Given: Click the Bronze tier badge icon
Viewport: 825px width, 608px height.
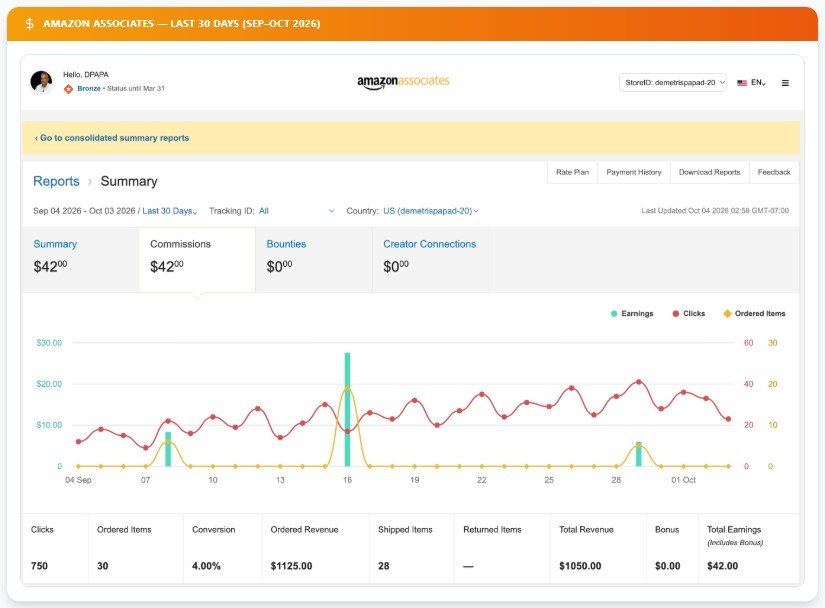Looking at the screenshot, I should pos(68,89).
